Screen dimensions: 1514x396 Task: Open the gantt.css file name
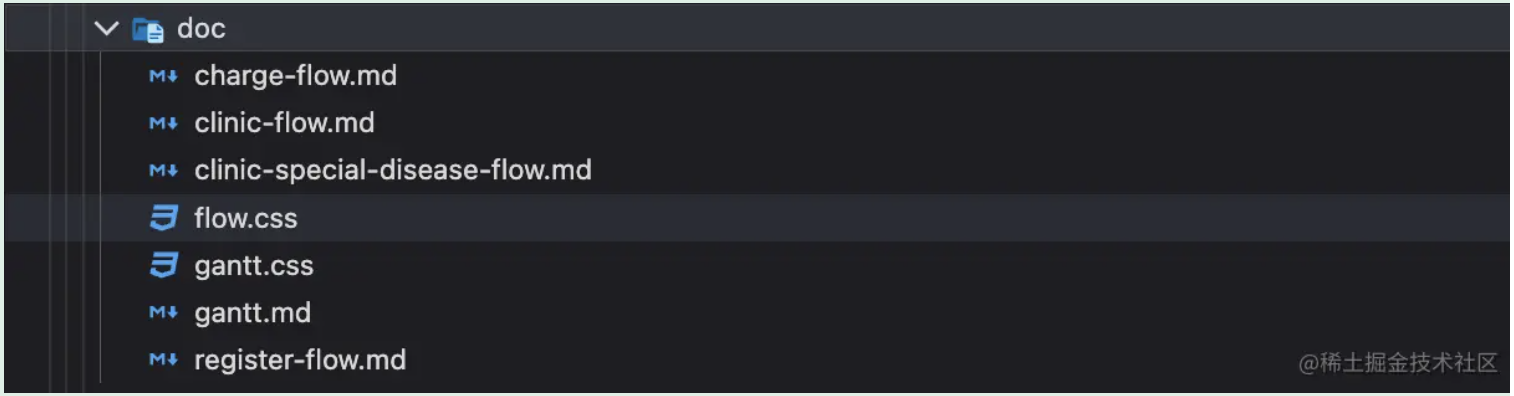click(253, 266)
